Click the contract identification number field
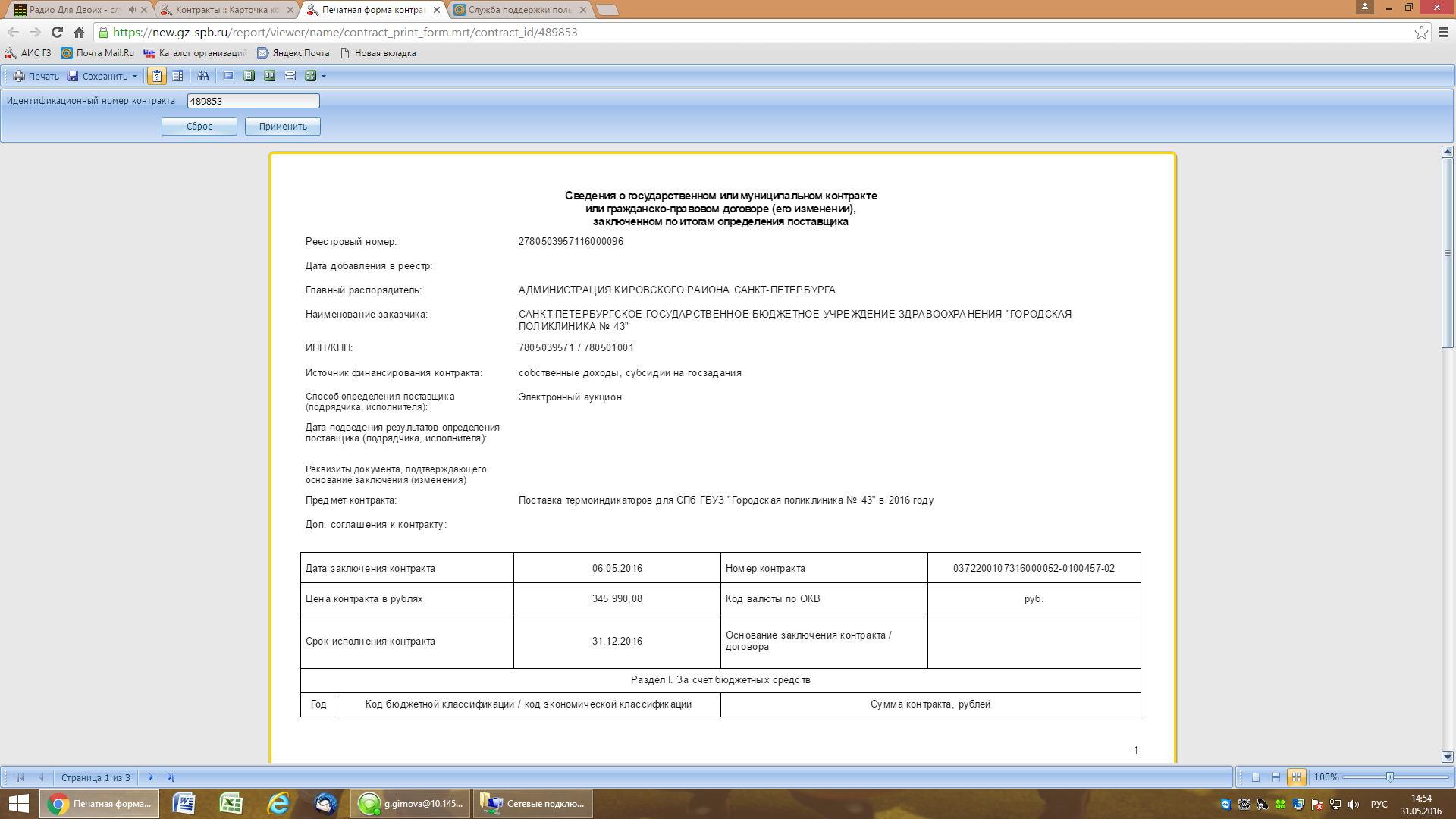 click(x=253, y=101)
